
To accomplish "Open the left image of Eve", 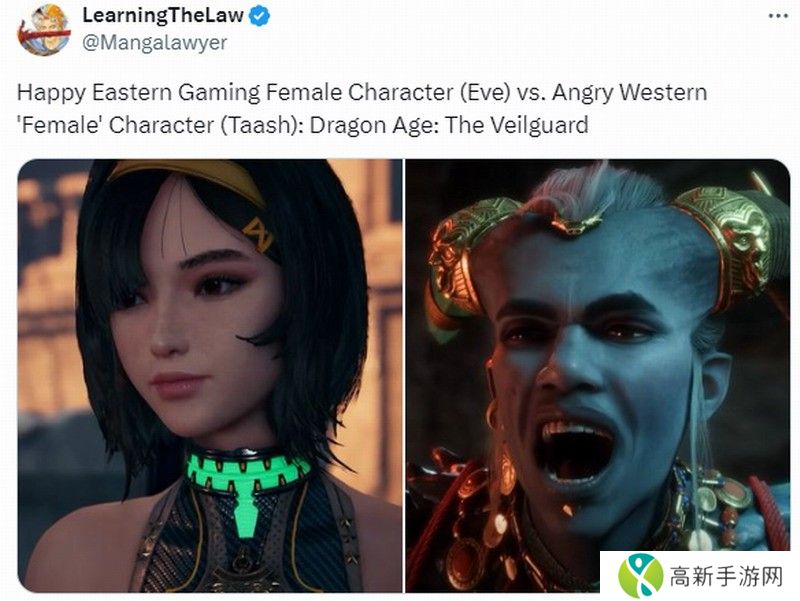I will (210, 375).
